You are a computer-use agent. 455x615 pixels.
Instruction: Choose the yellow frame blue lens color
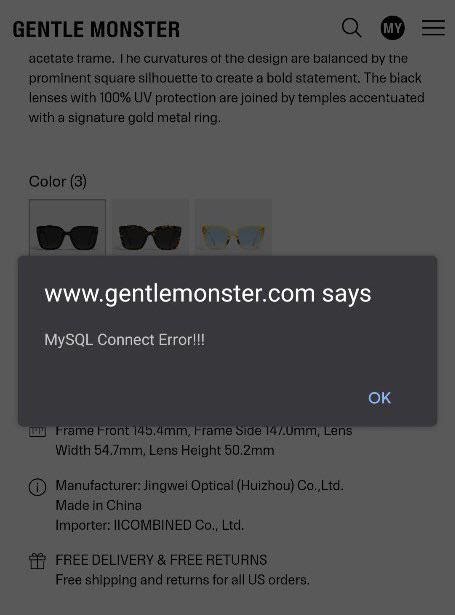233,228
